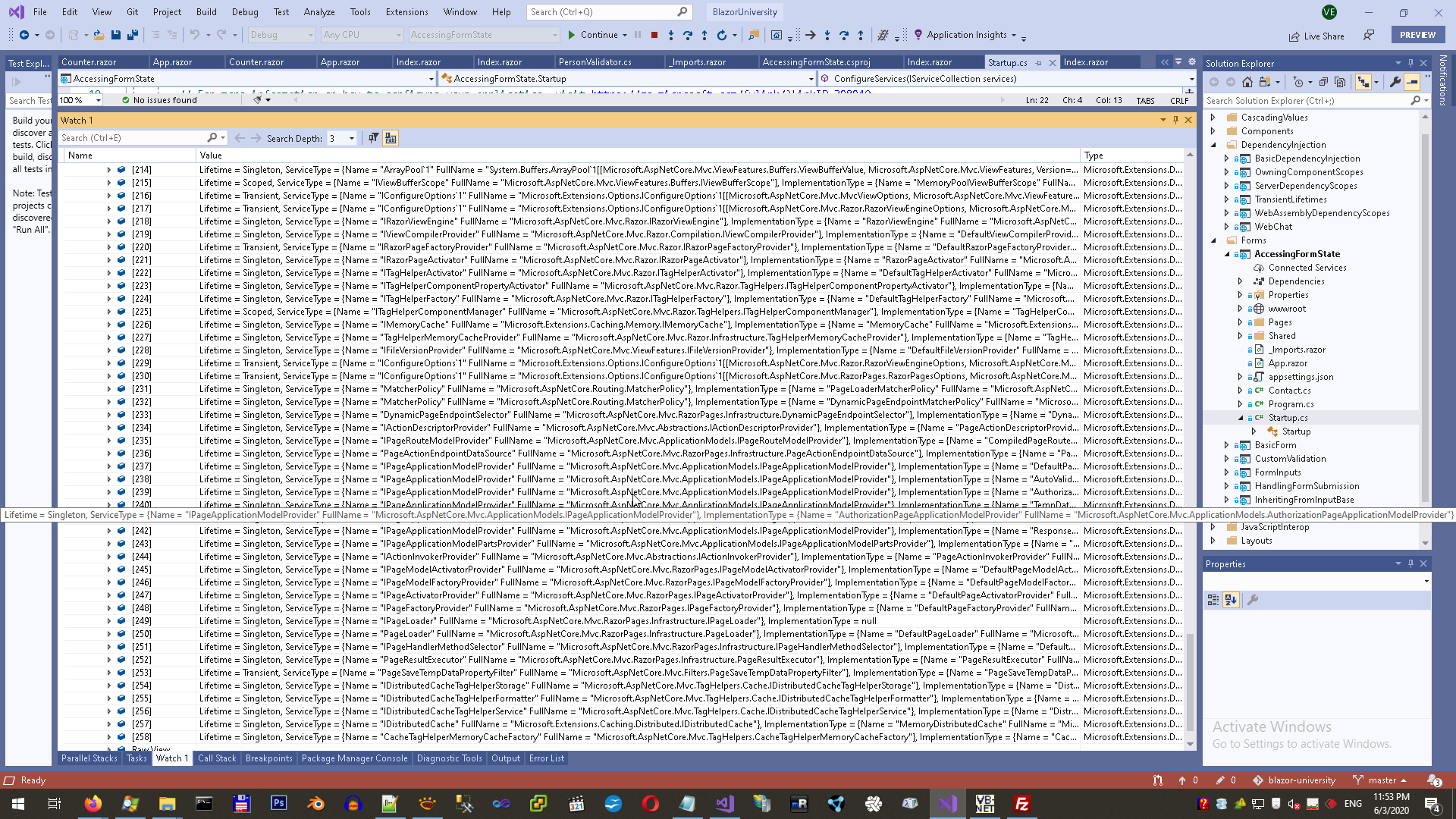The image size is (1456, 819).
Task: Open the Search Depth dropdown
Action: point(352,138)
